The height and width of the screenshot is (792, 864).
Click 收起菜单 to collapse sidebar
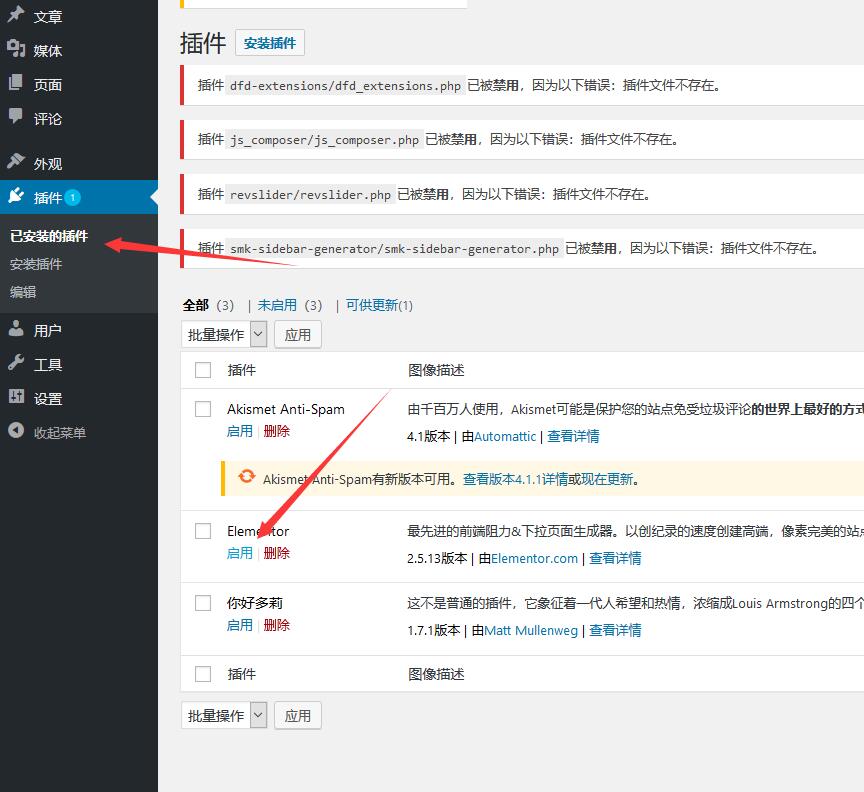click(x=60, y=433)
